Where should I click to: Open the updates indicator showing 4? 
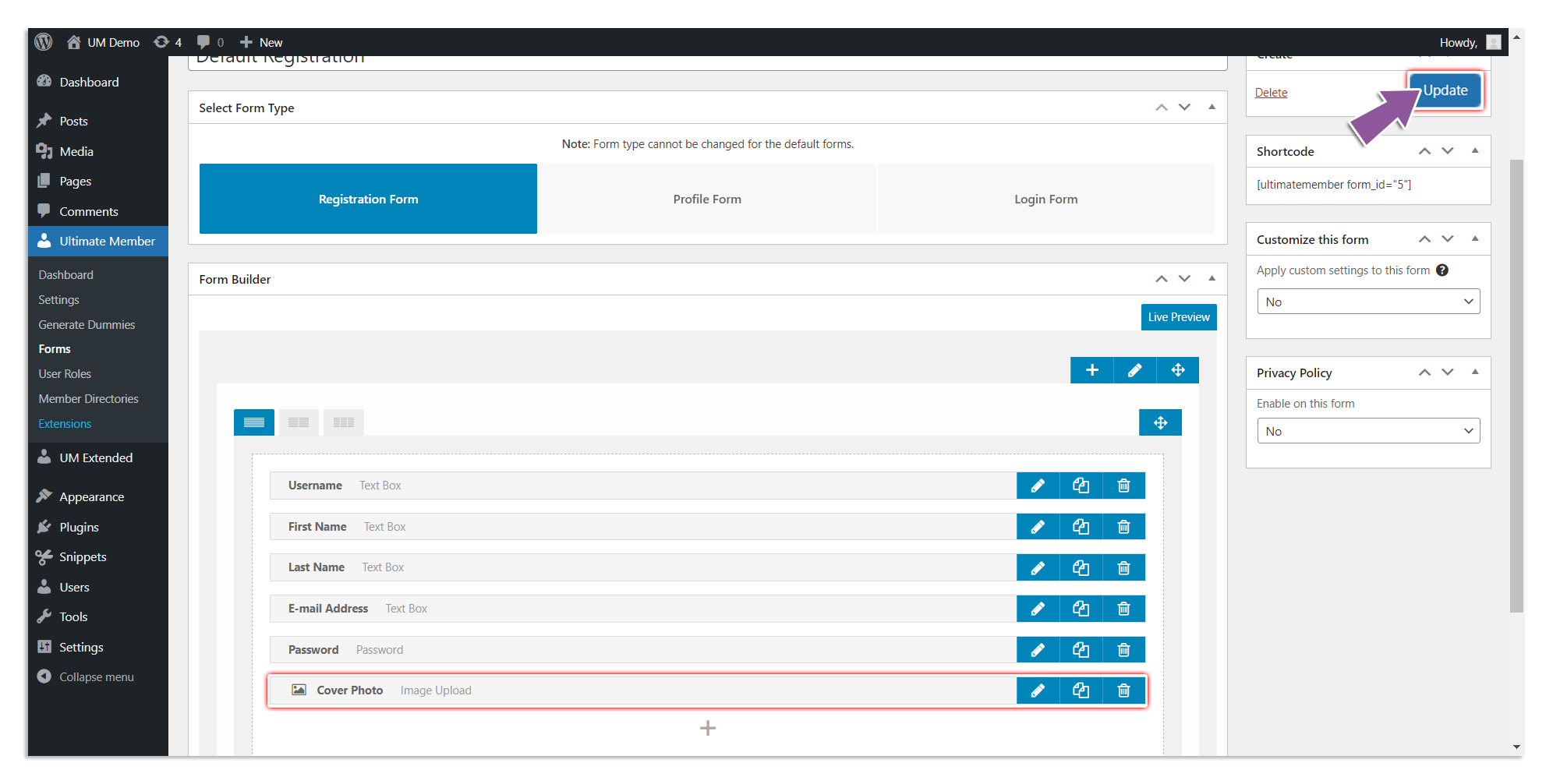pos(168,42)
